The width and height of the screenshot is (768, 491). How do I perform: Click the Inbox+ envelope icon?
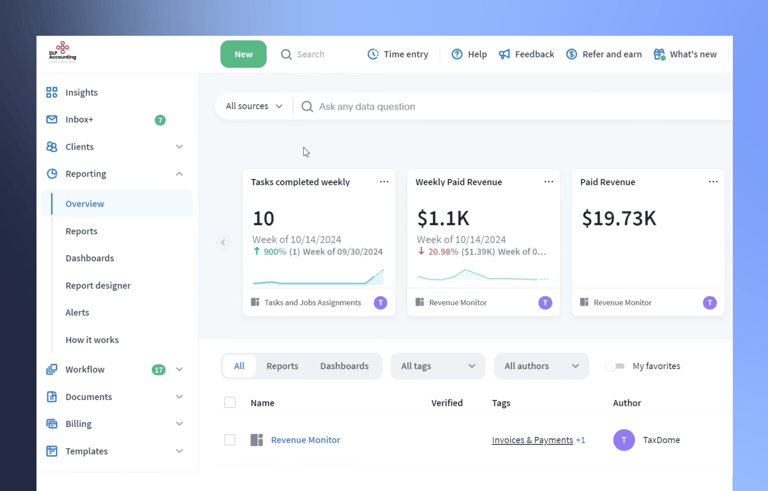point(52,119)
